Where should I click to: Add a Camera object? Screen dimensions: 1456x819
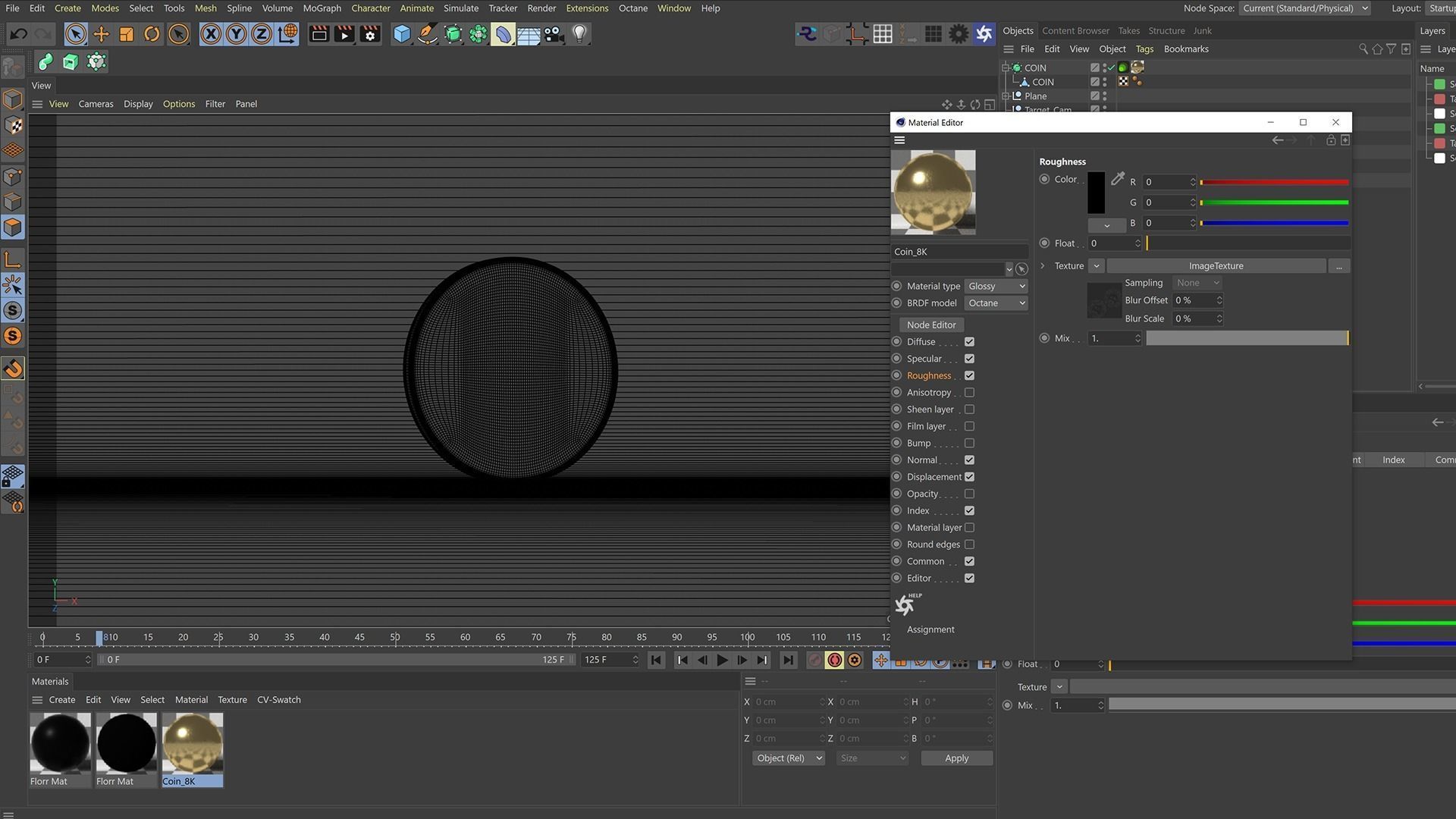(554, 34)
